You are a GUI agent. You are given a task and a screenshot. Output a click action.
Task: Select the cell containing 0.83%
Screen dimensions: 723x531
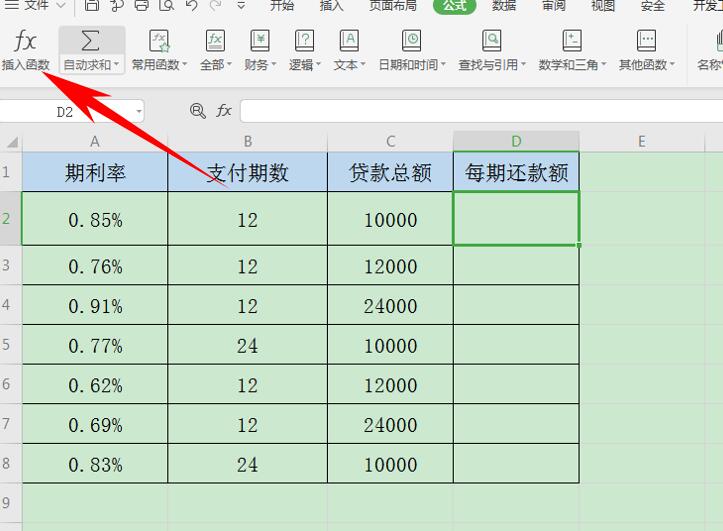click(95, 464)
